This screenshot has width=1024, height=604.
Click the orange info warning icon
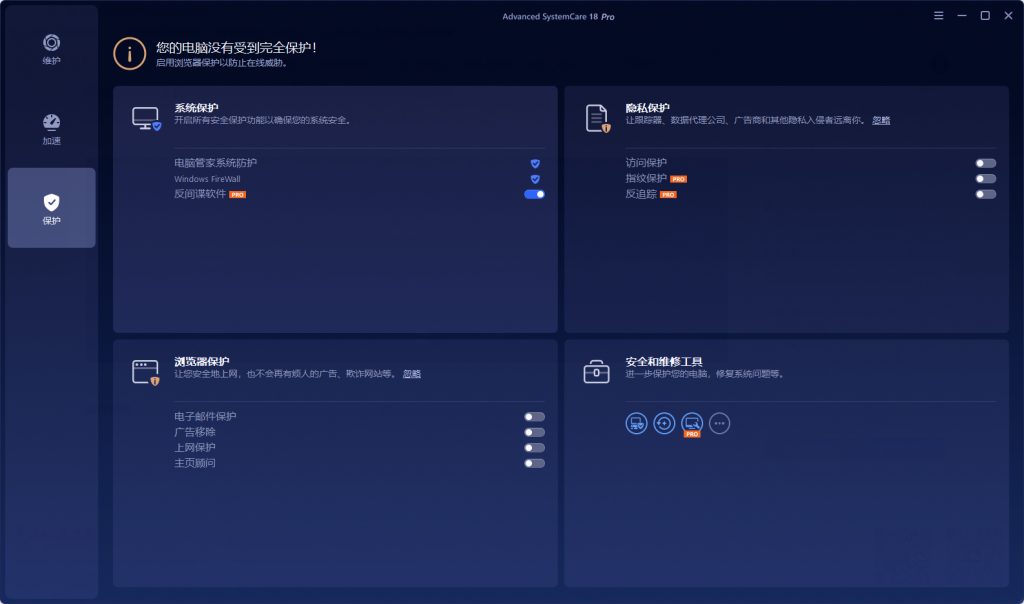(x=129, y=54)
